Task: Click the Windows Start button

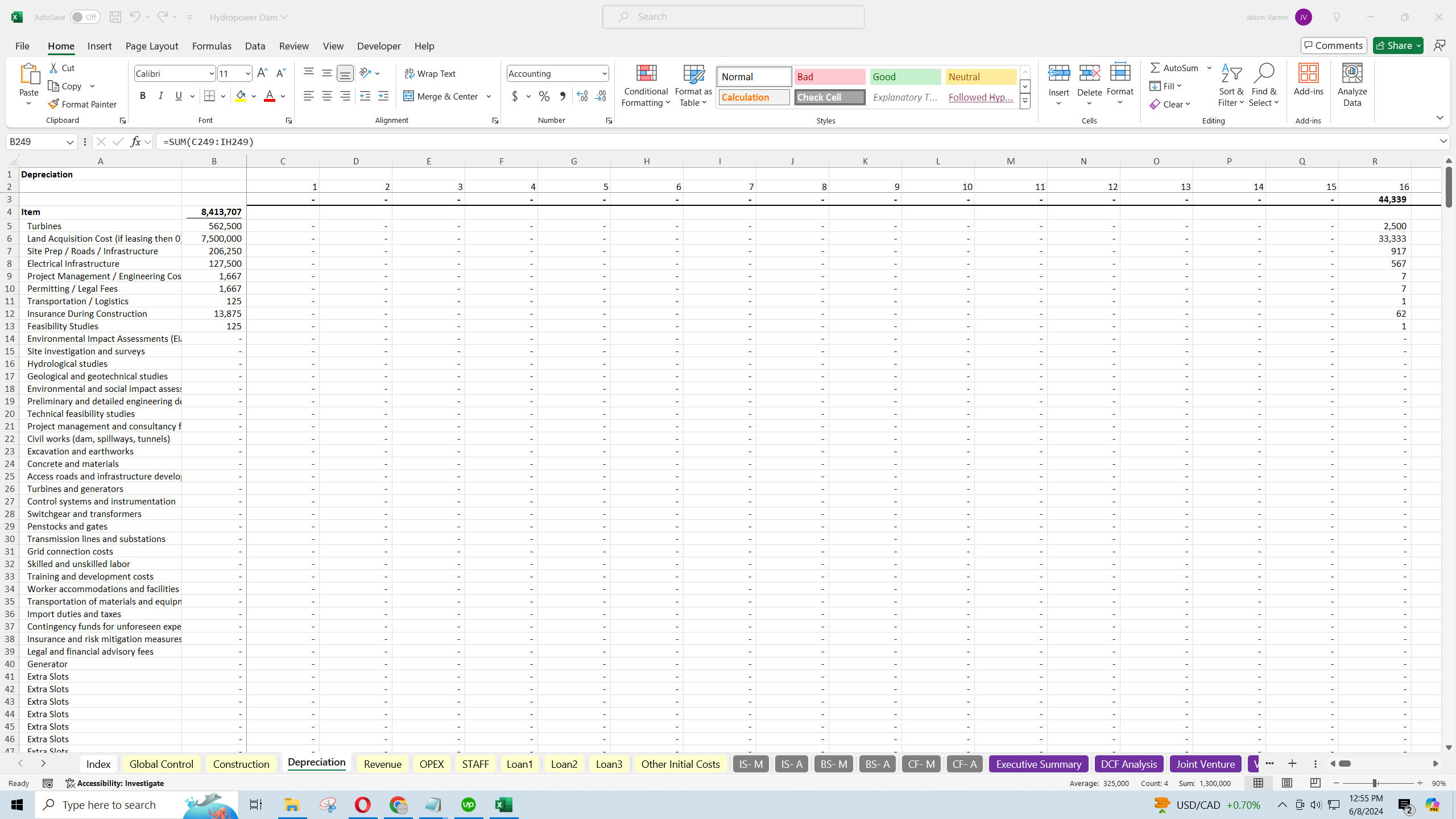Action: click(x=17, y=805)
